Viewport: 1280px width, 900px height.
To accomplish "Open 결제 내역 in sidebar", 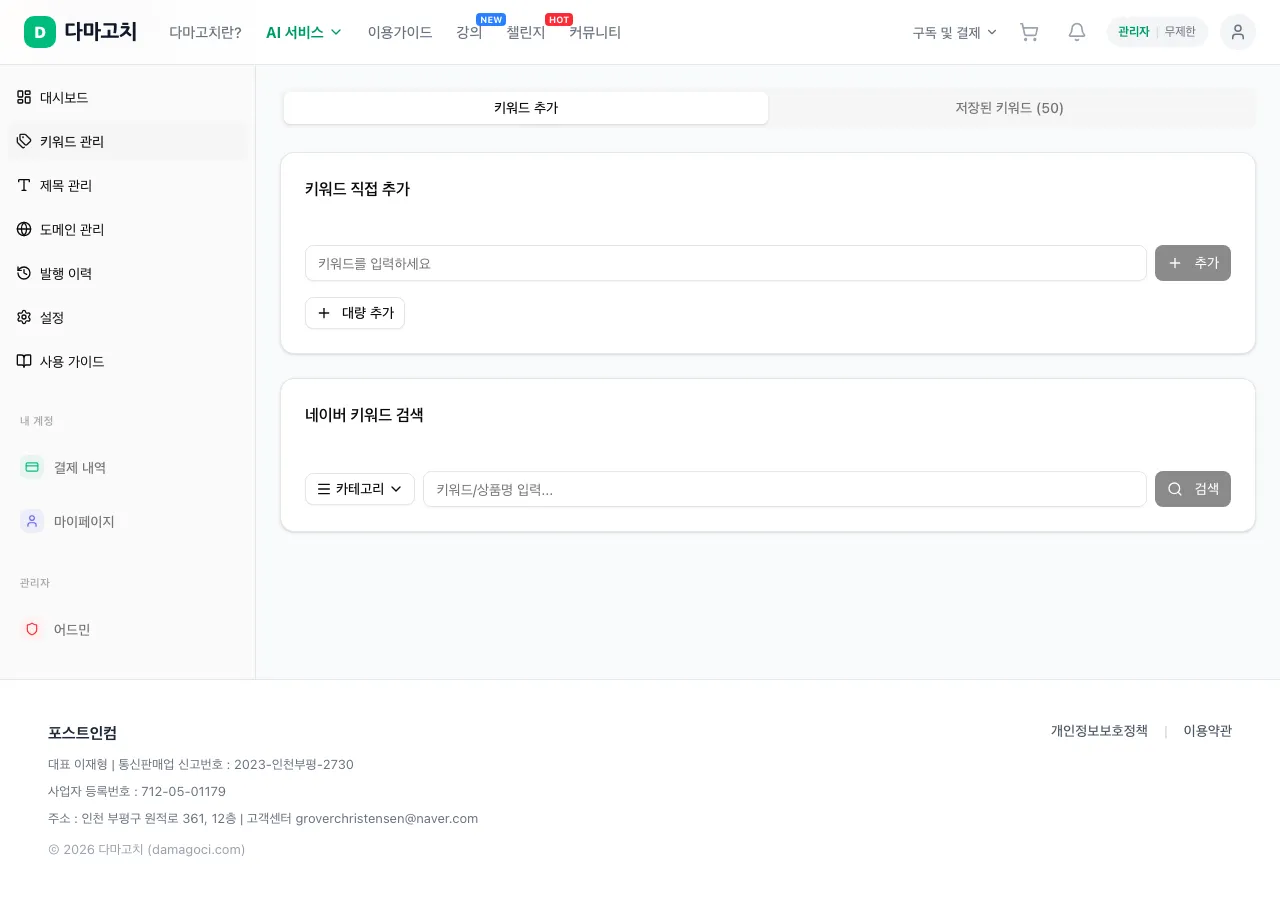I will (128, 467).
